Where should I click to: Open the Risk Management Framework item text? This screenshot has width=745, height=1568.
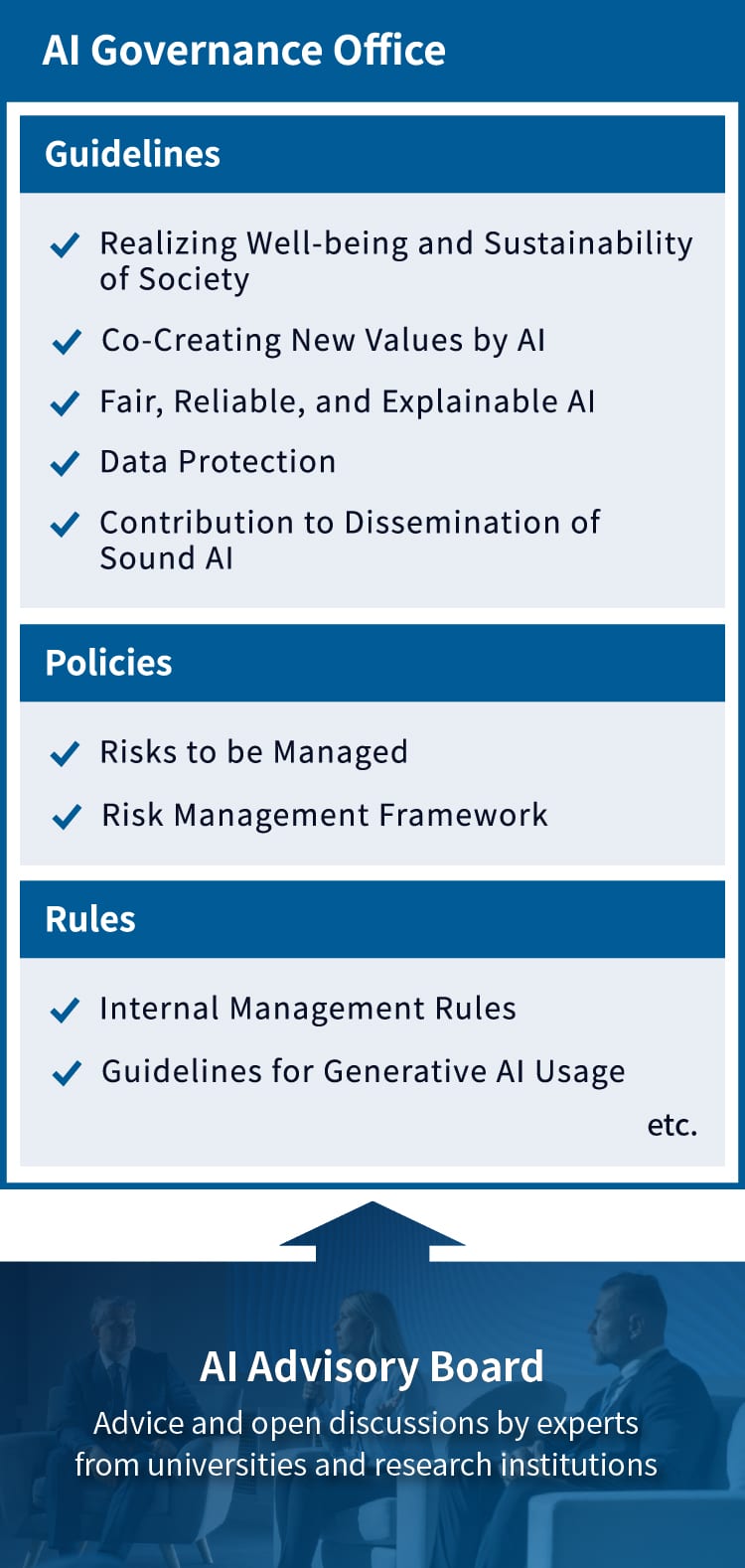point(324,815)
